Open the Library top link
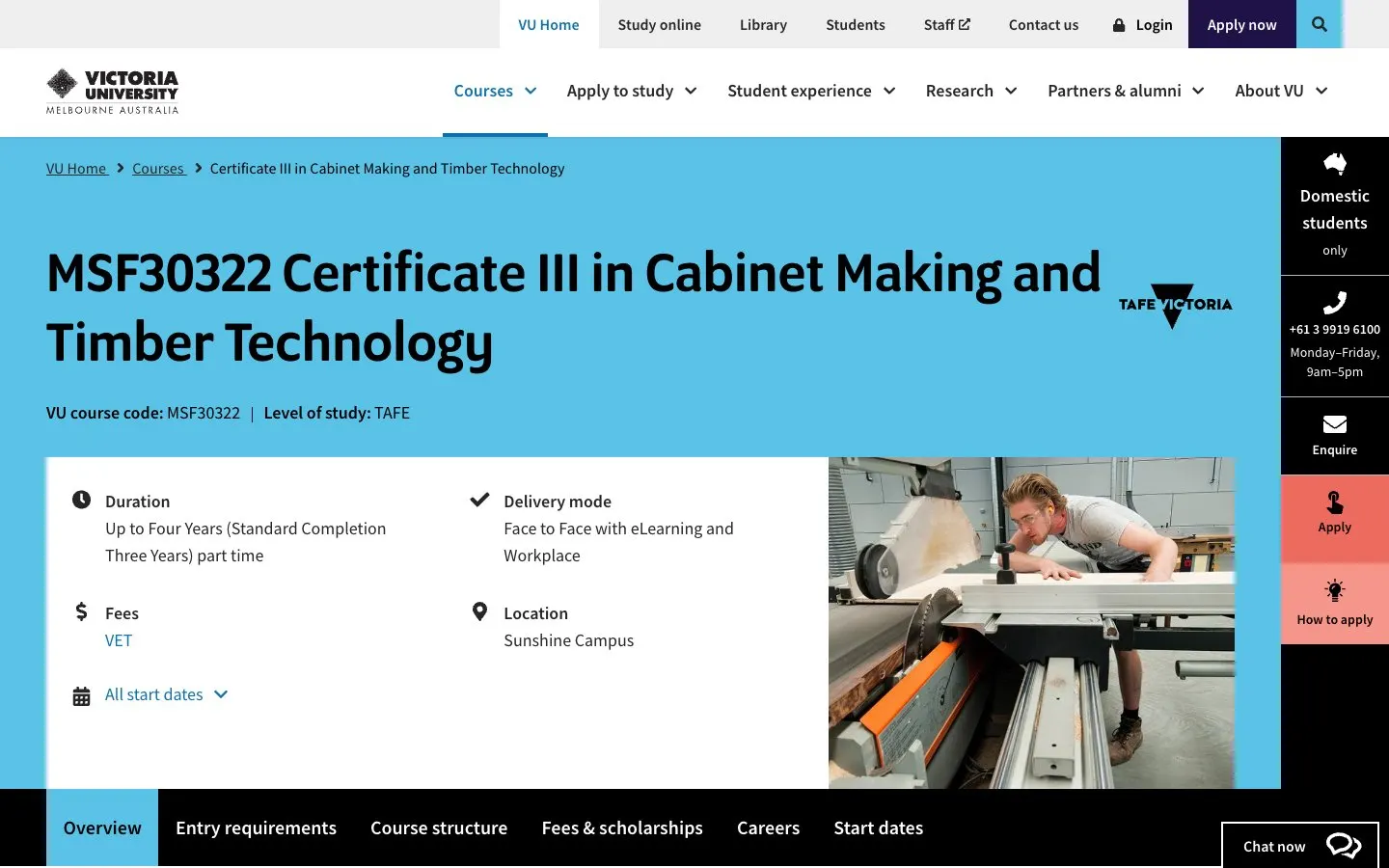 [x=763, y=24]
